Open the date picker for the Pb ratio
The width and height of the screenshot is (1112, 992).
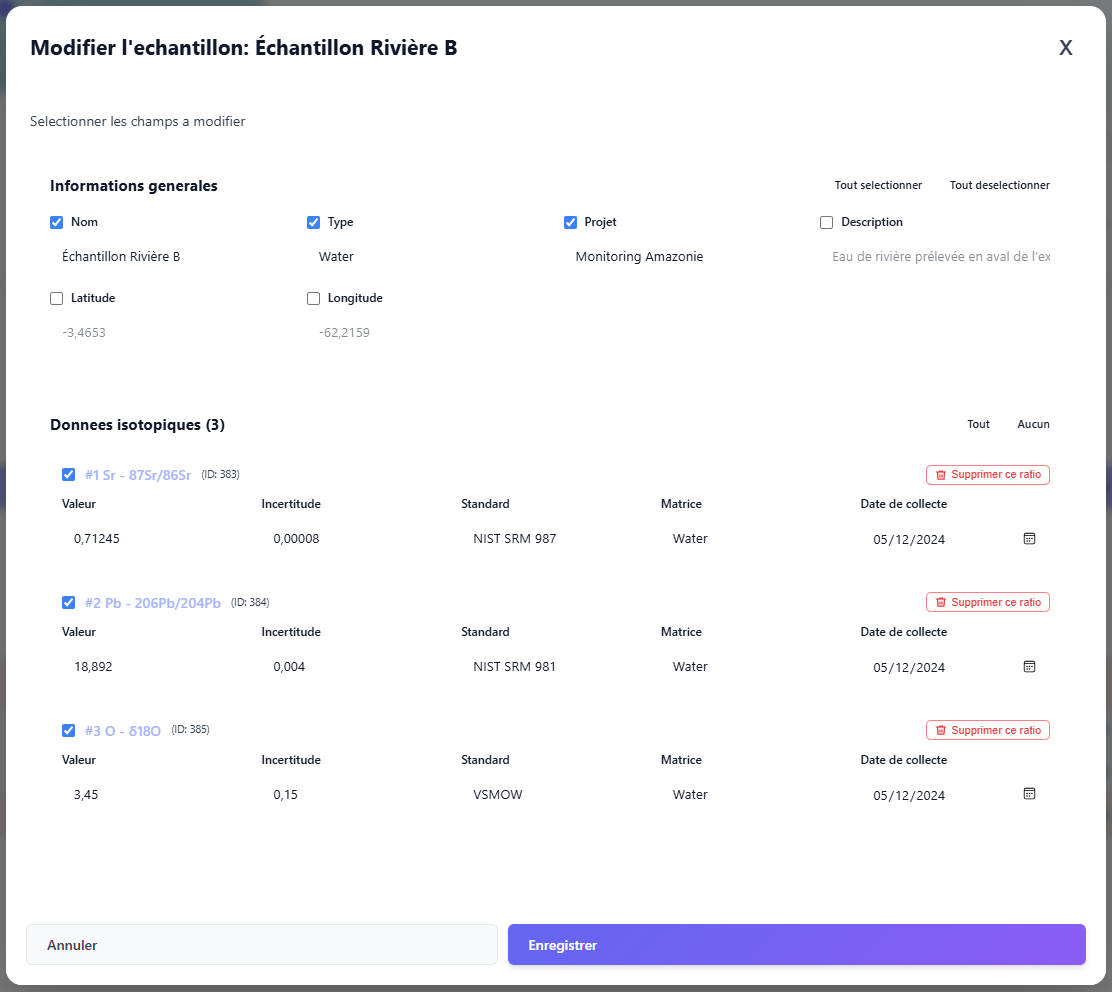coord(1029,667)
